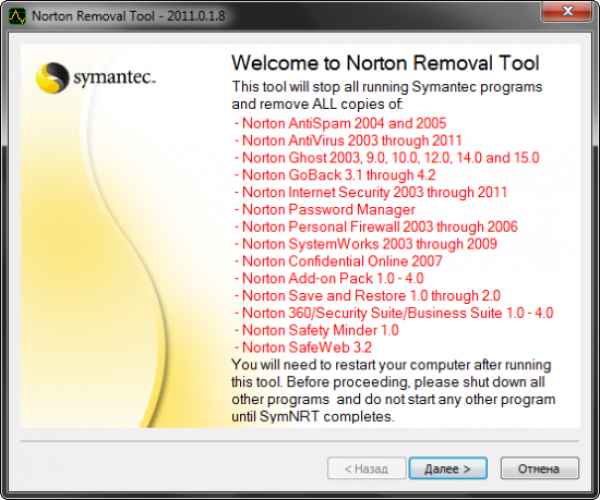Select the "Norton Confidential Online 2007" line
The image size is (600, 500).
click(338, 261)
